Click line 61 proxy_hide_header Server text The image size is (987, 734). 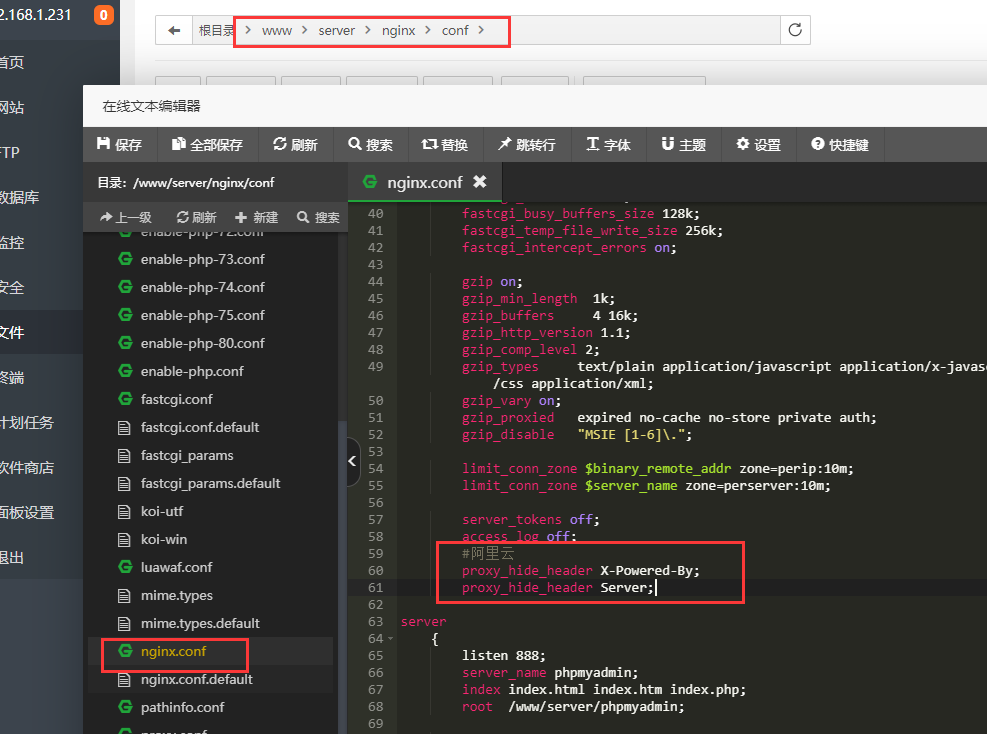click(x=558, y=587)
